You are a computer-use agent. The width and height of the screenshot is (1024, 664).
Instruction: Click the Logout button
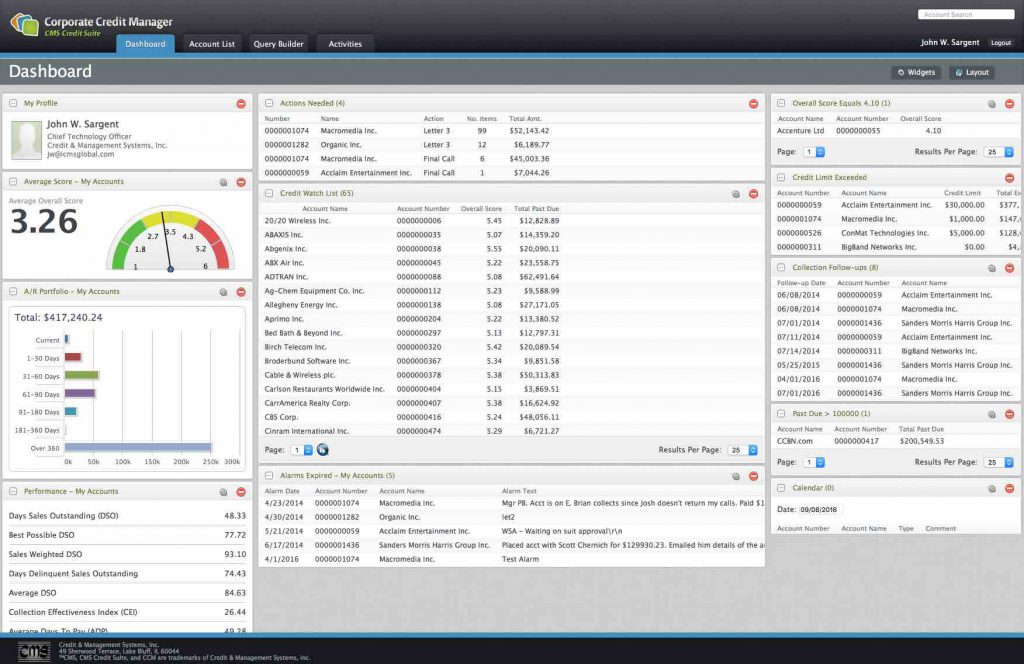tap(1000, 42)
